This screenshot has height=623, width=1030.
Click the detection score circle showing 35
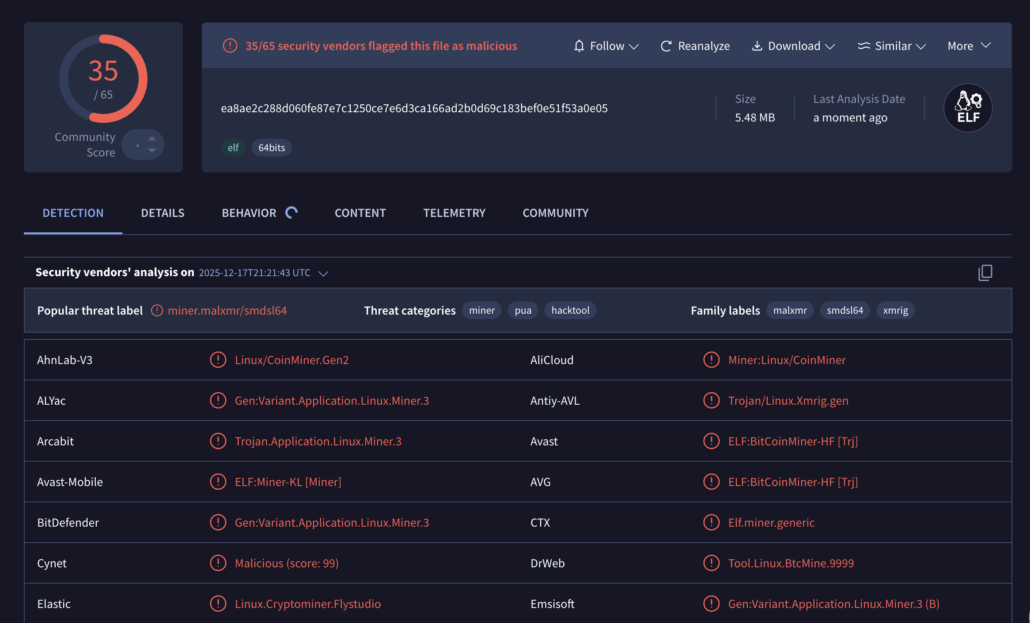pyautogui.click(x=103, y=79)
